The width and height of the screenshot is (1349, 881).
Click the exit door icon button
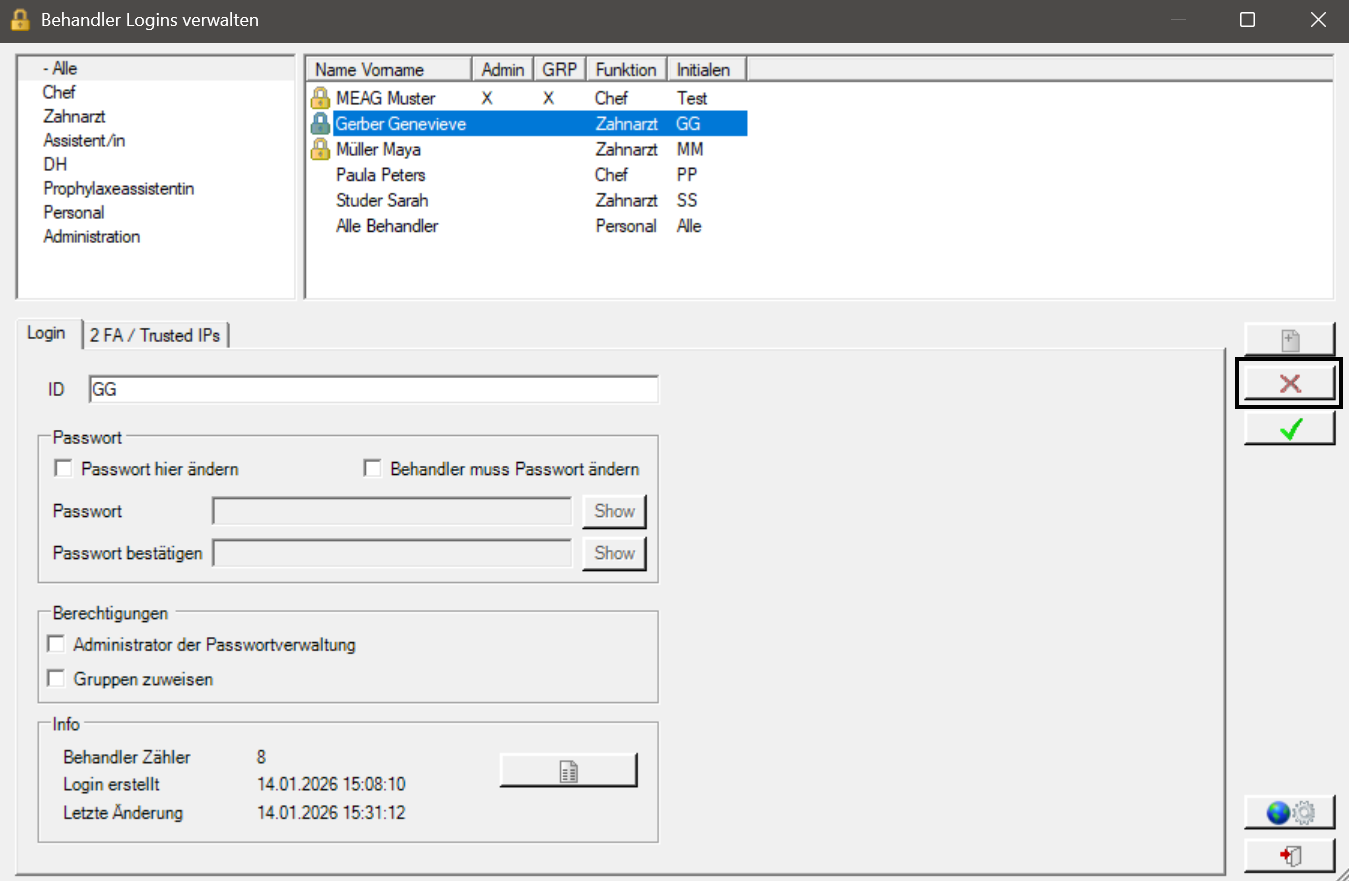(x=1289, y=856)
